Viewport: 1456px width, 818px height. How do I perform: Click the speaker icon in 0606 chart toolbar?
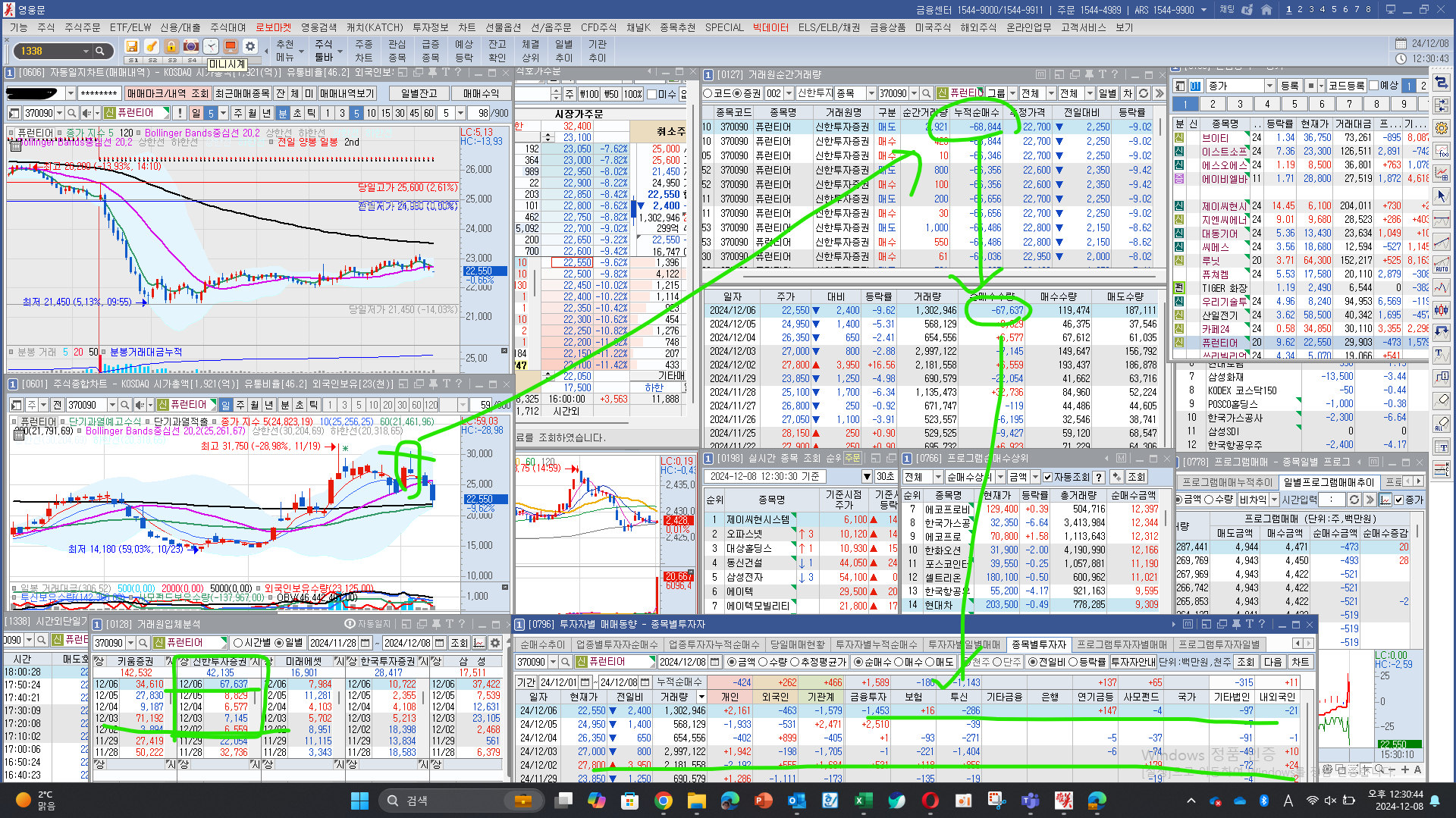tap(86, 113)
